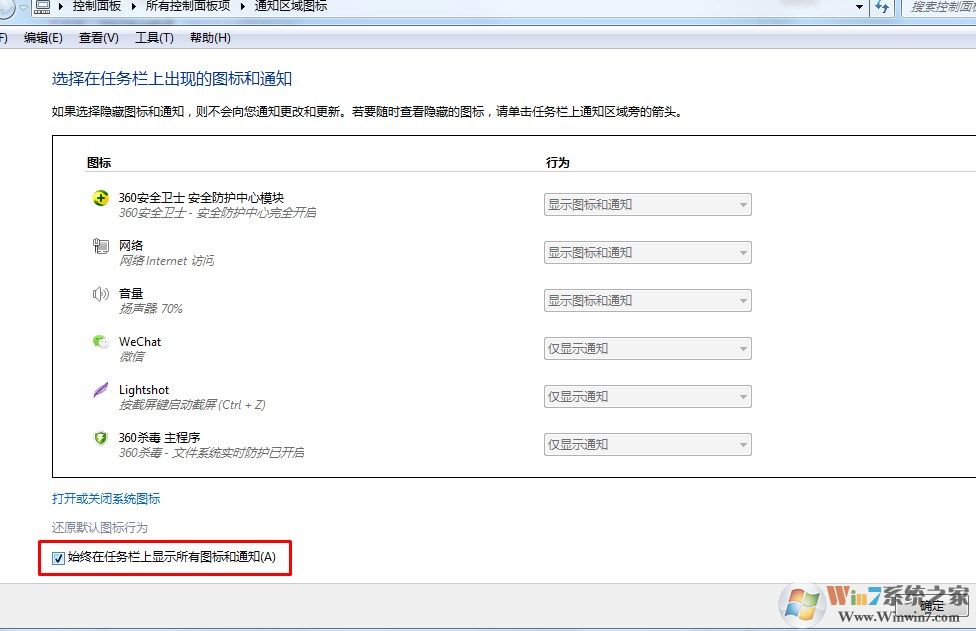Open the 工具(T) menu
The height and width of the screenshot is (631, 976).
(x=154, y=38)
